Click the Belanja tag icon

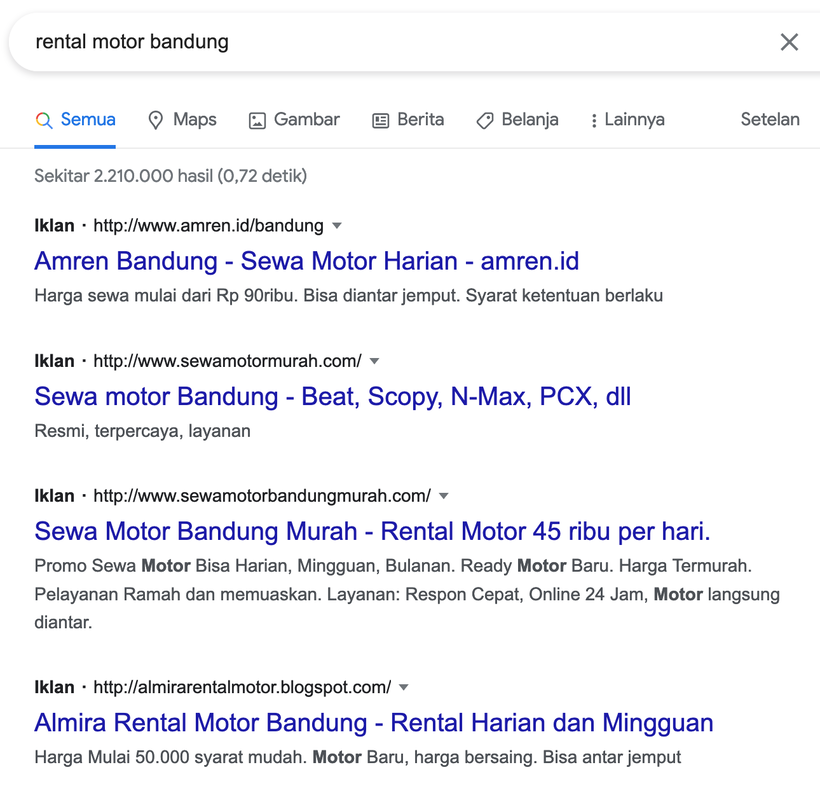pyautogui.click(x=485, y=120)
